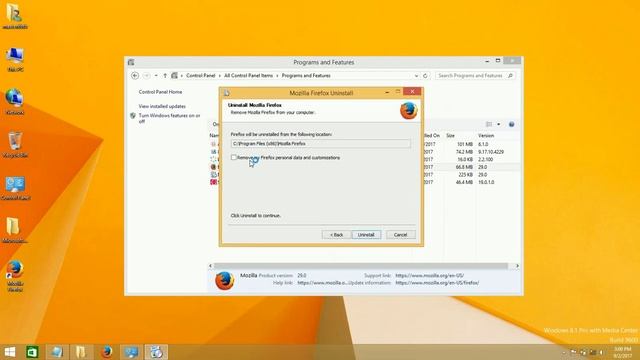Select the This PC desktop icon
Viewport: 640px width, 360px height.
coord(15,59)
